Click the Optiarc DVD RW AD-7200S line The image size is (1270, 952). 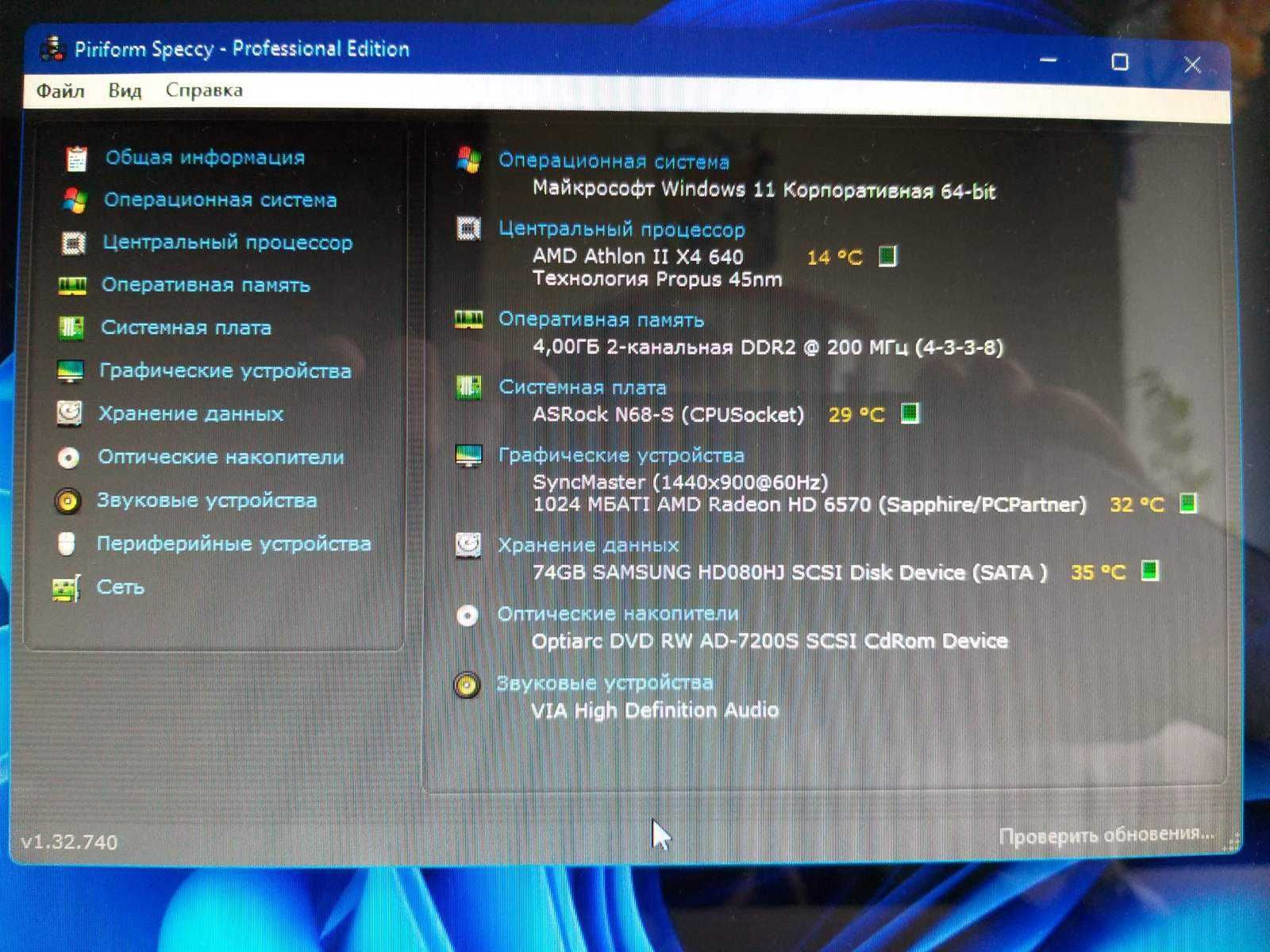pos(769,640)
